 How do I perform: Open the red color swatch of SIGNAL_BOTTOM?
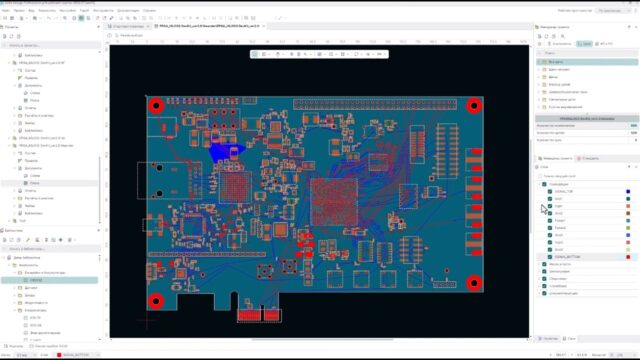pyautogui.click(x=628, y=257)
